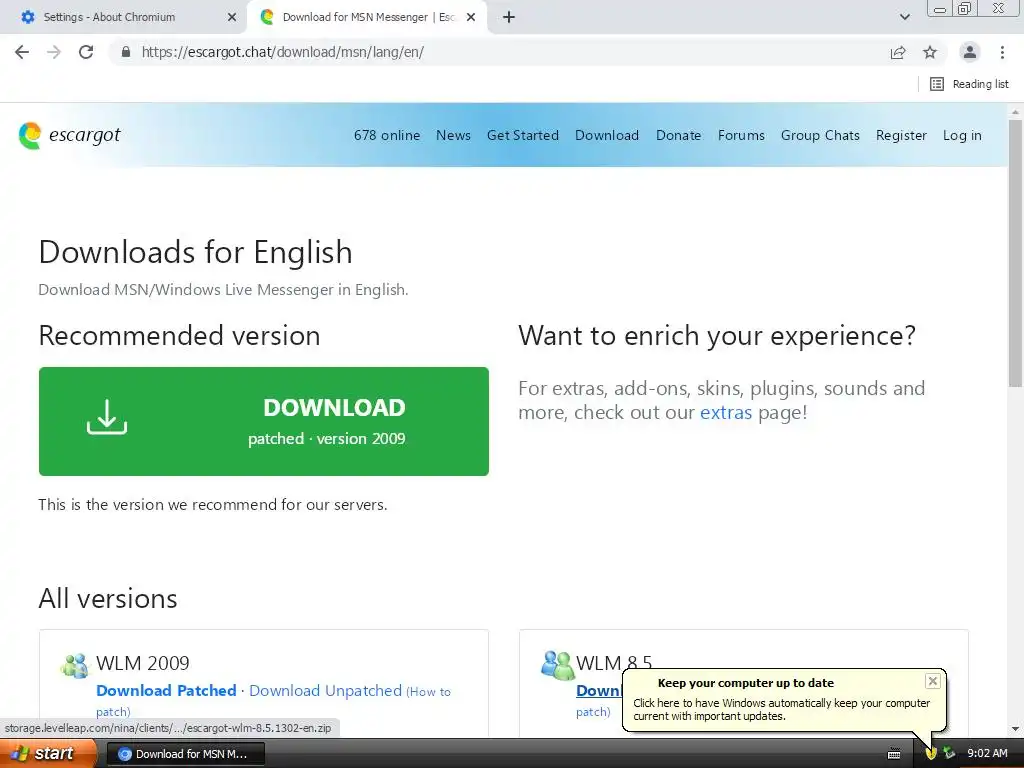Click the share page icon in address bar
The height and width of the screenshot is (768, 1024).
click(898, 52)
